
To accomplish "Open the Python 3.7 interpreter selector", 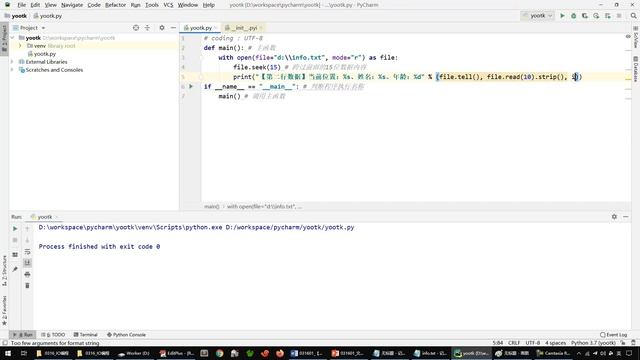I will [x=593, y=343].
